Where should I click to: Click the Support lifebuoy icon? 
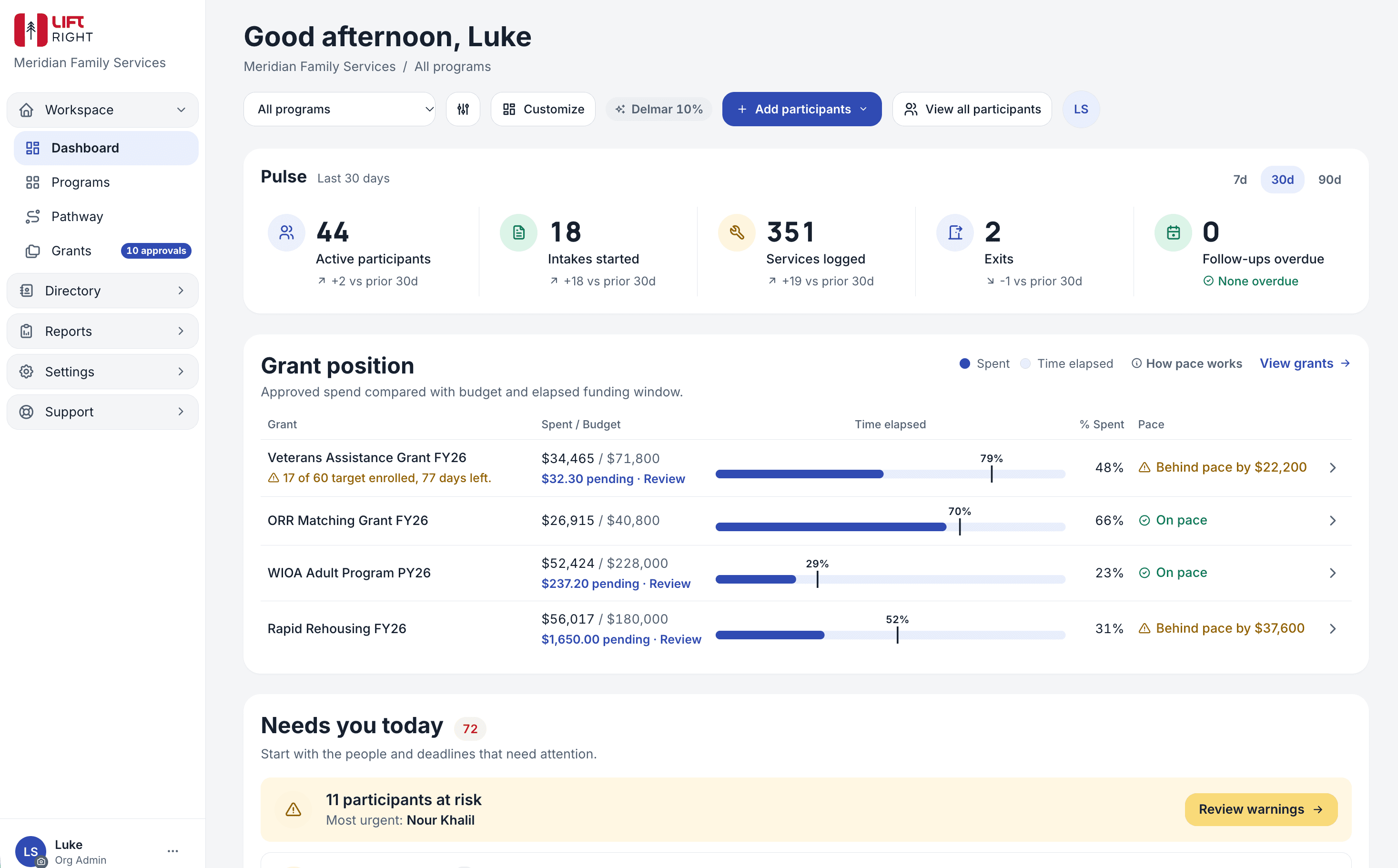pyautogui.click(x=26, y=412)
